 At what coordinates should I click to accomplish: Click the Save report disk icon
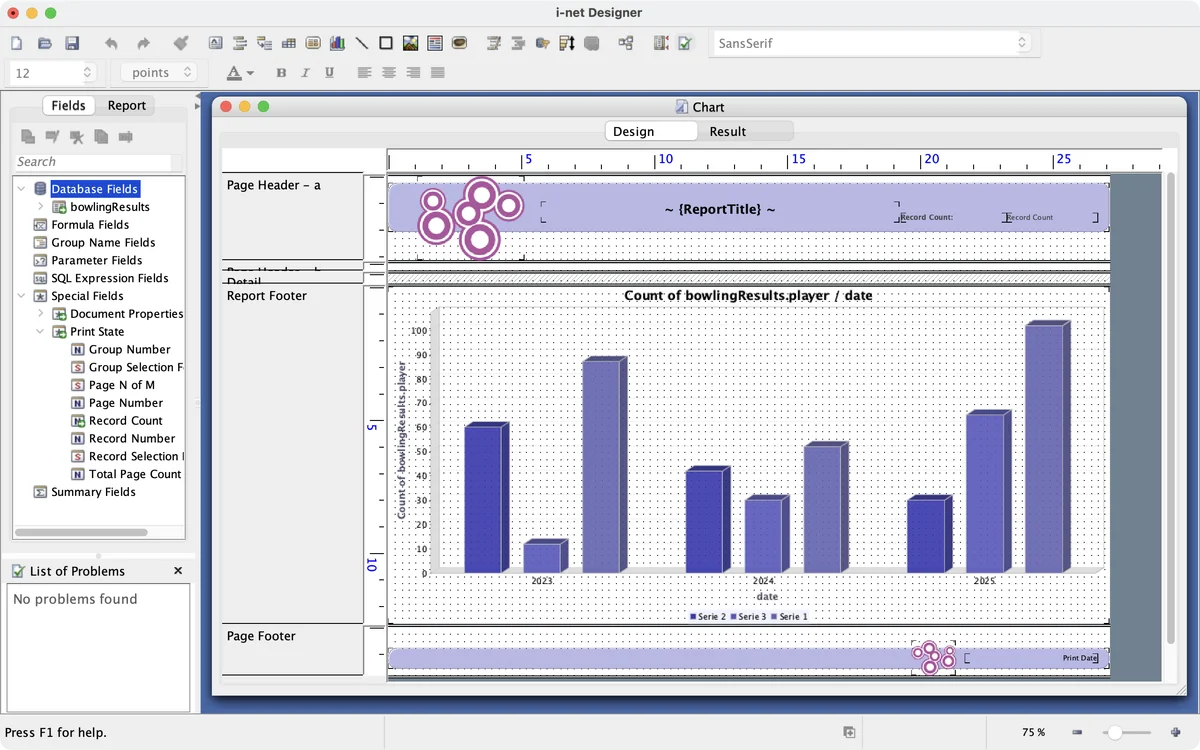72,43
